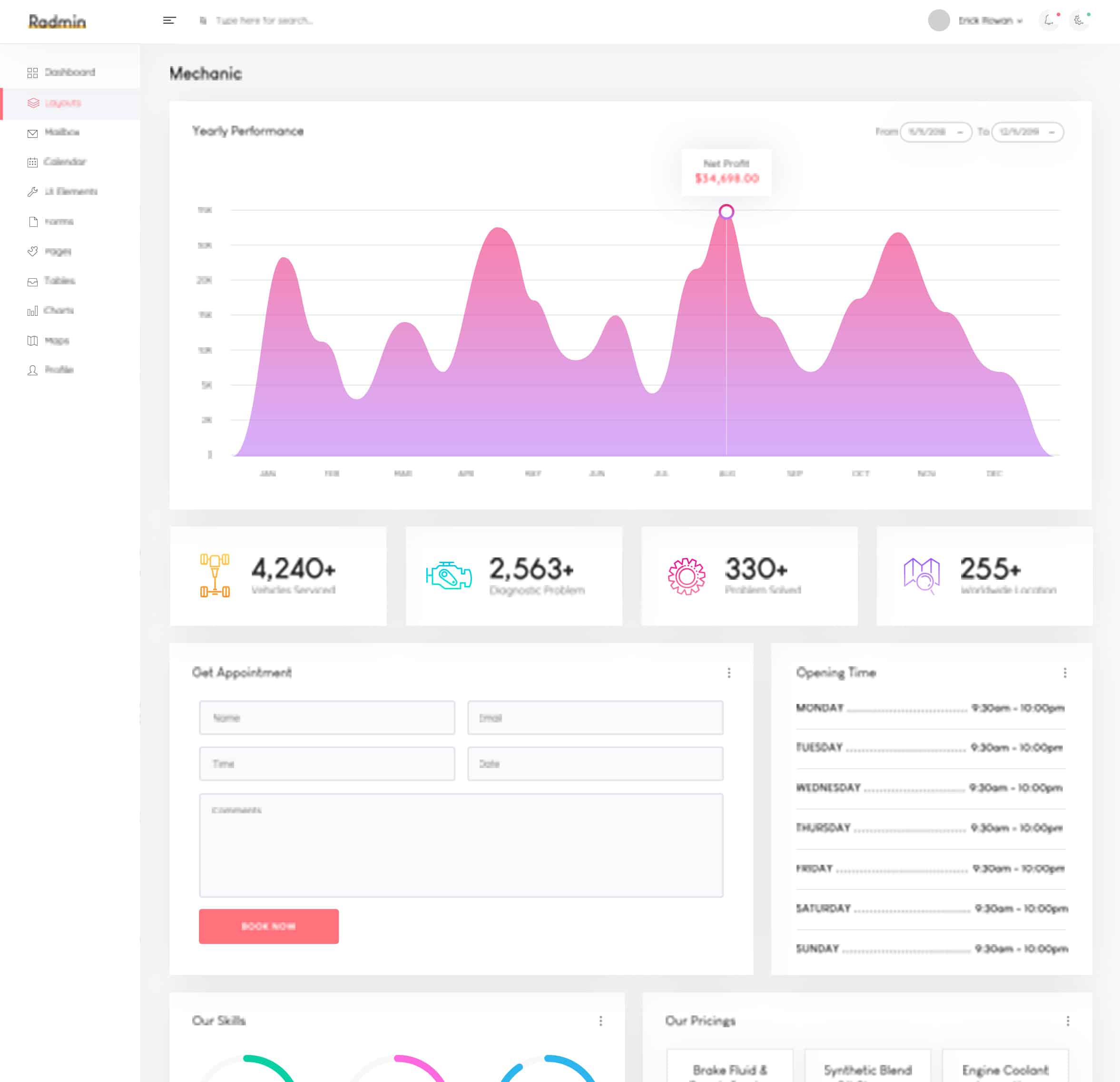Screen dimensions: 1120x1082
Task: Select the Synthetic Blend pricing card
Action: 867,1066
